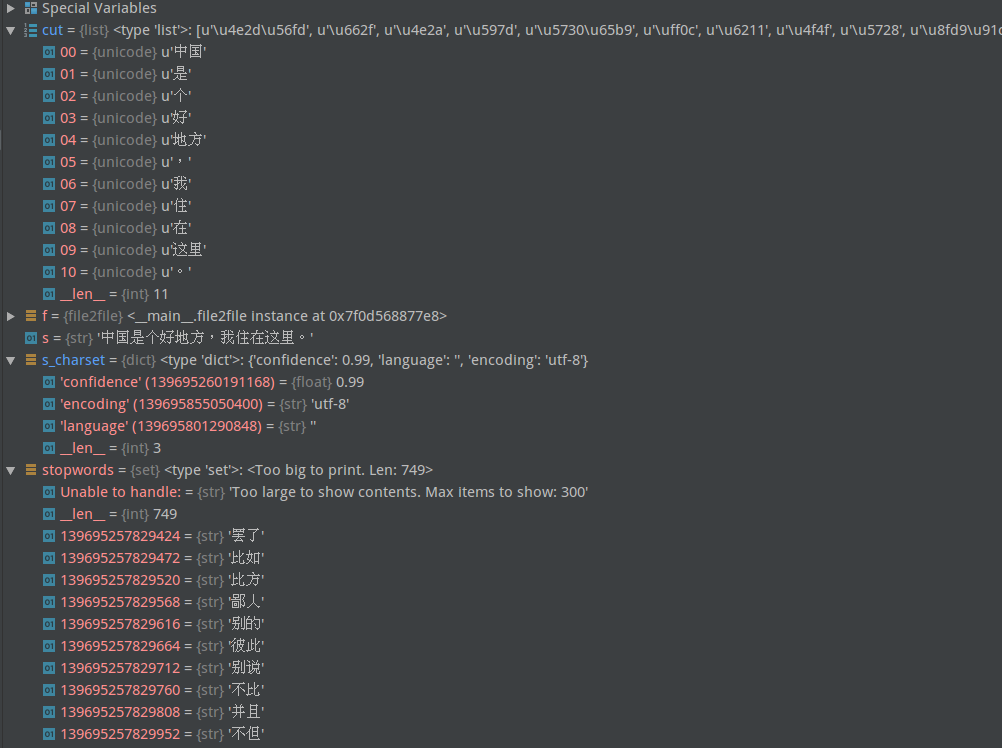This screenshot has height=748, width=1002.
Task: Click the icon beside item 00 '中国'
Action: [x=49, y=52]
